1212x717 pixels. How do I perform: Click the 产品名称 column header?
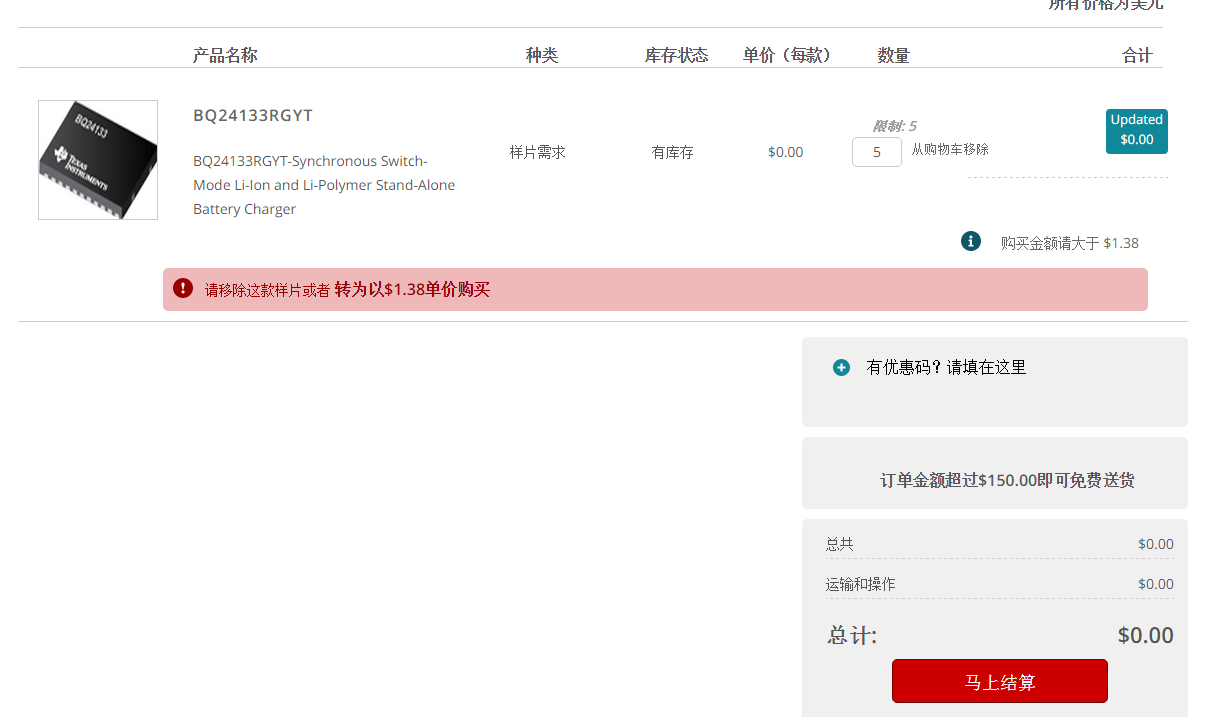(225, 55)
